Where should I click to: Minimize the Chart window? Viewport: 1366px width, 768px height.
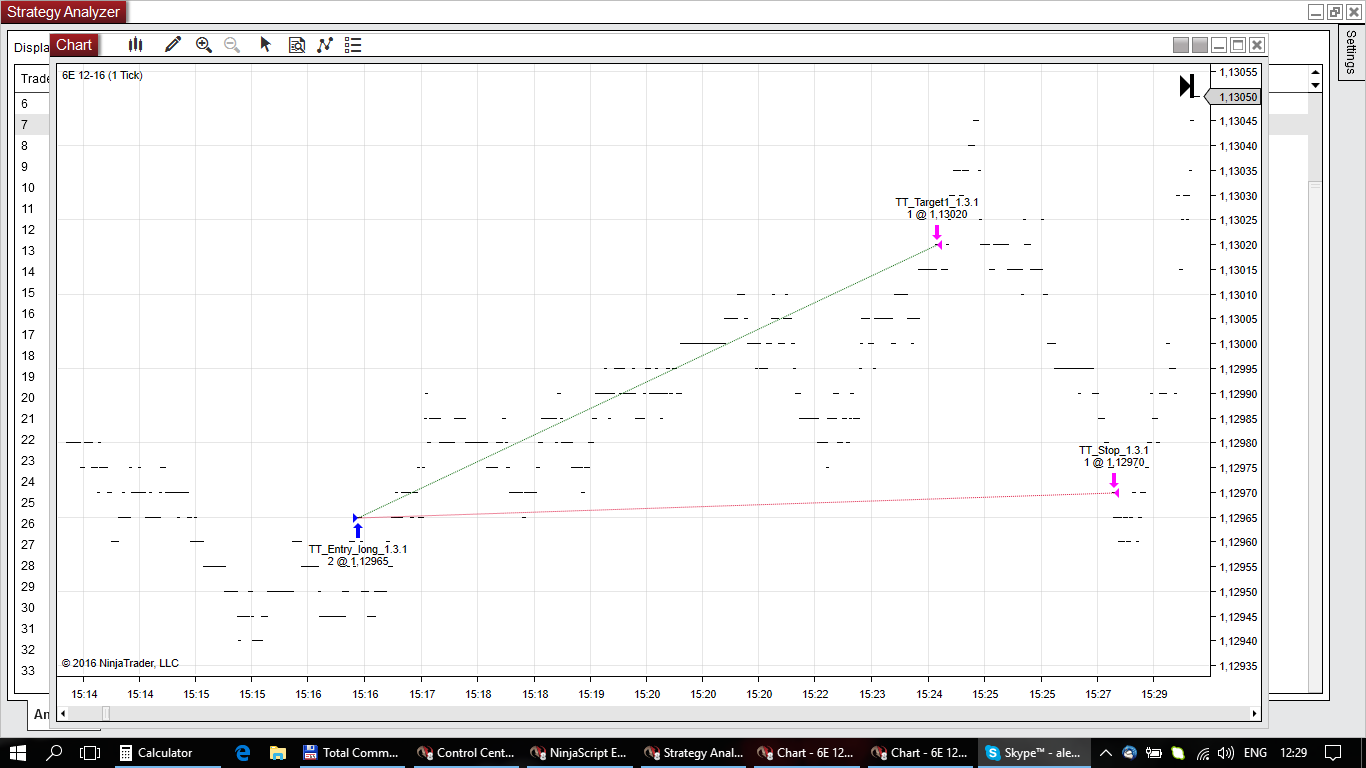[x=1219, y=45]
